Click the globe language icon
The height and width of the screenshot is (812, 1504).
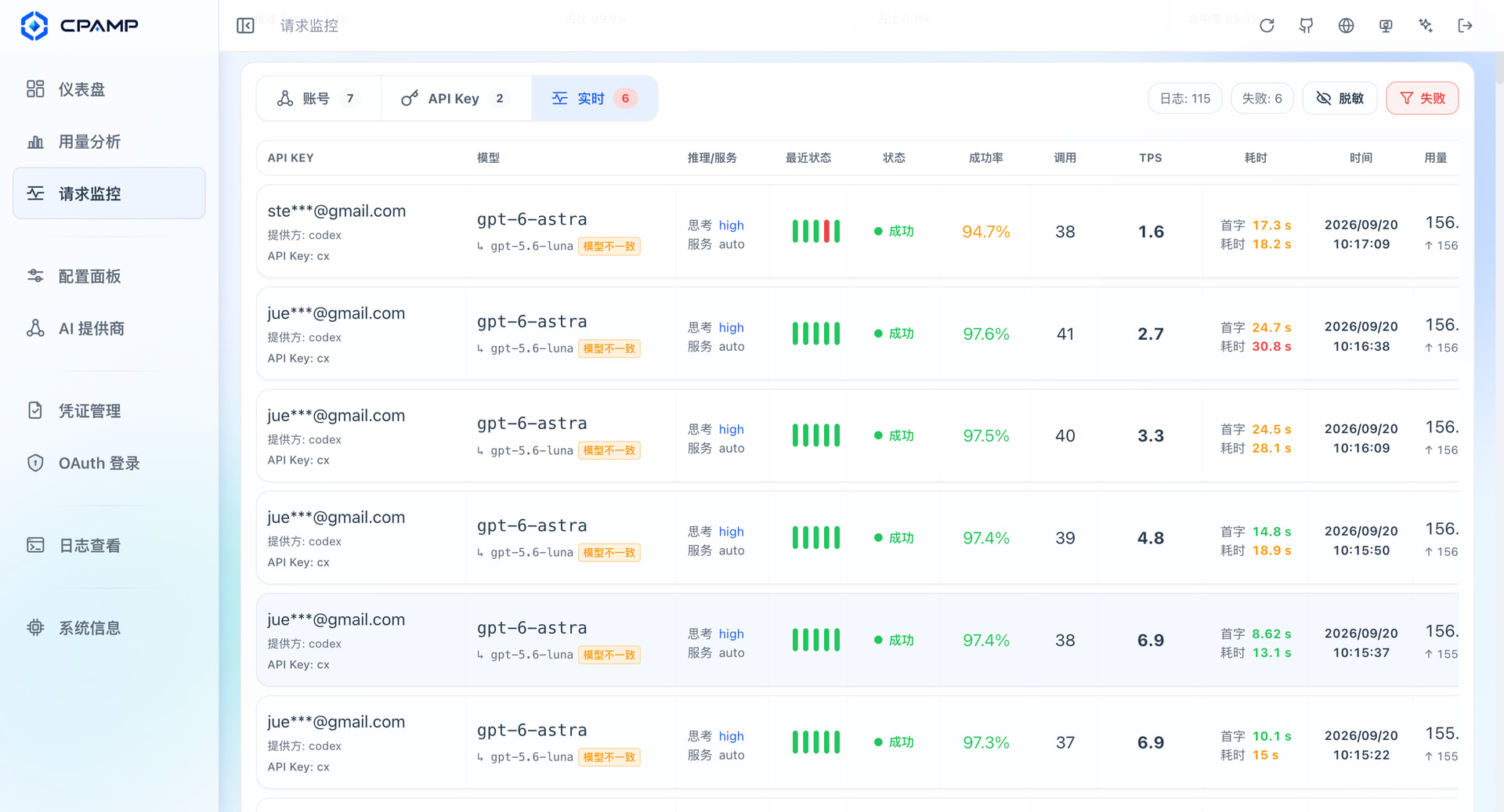click(x=1346, y=26)
